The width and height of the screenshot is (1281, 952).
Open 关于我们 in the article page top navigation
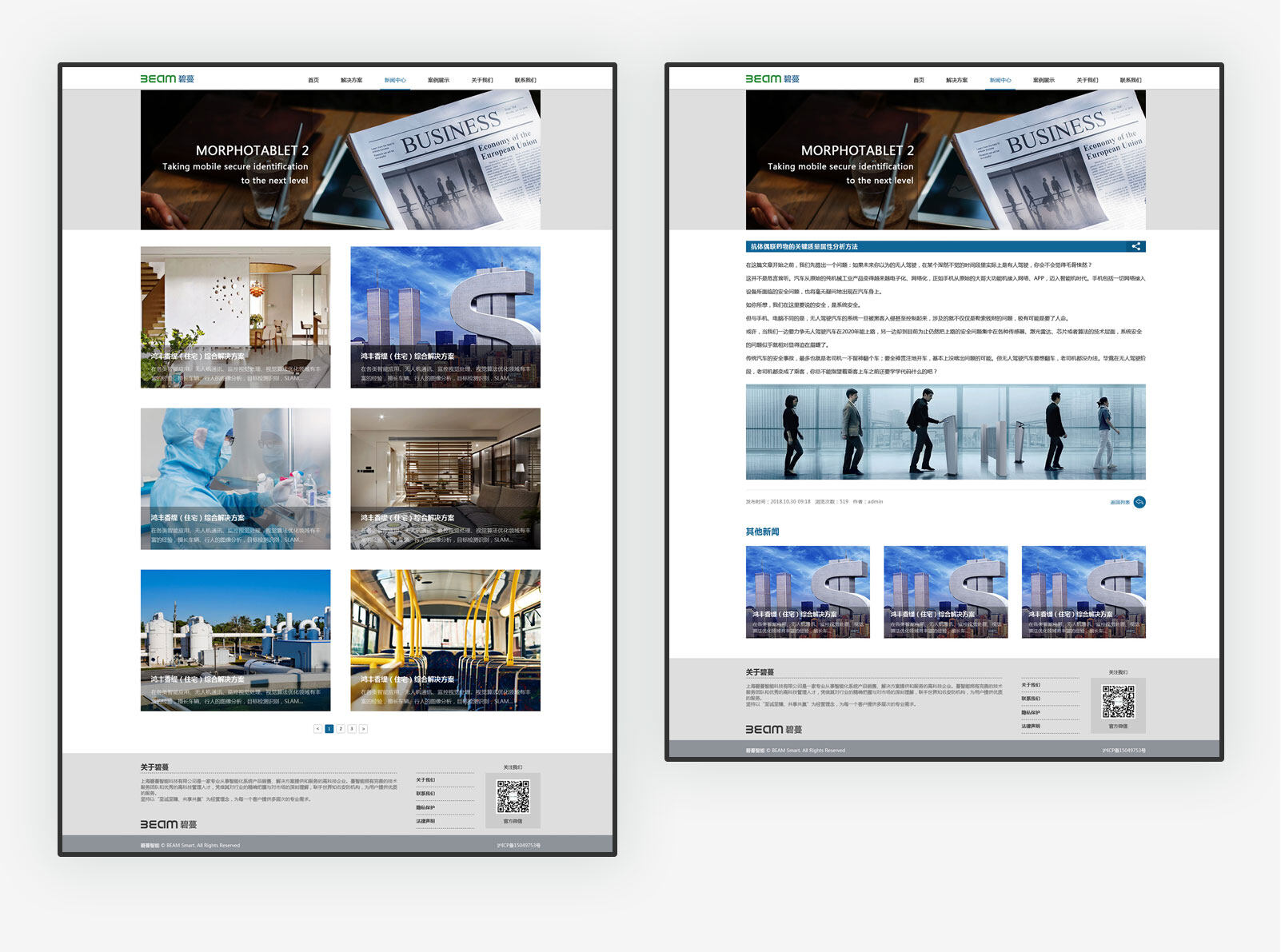(x=1087, y=80)
